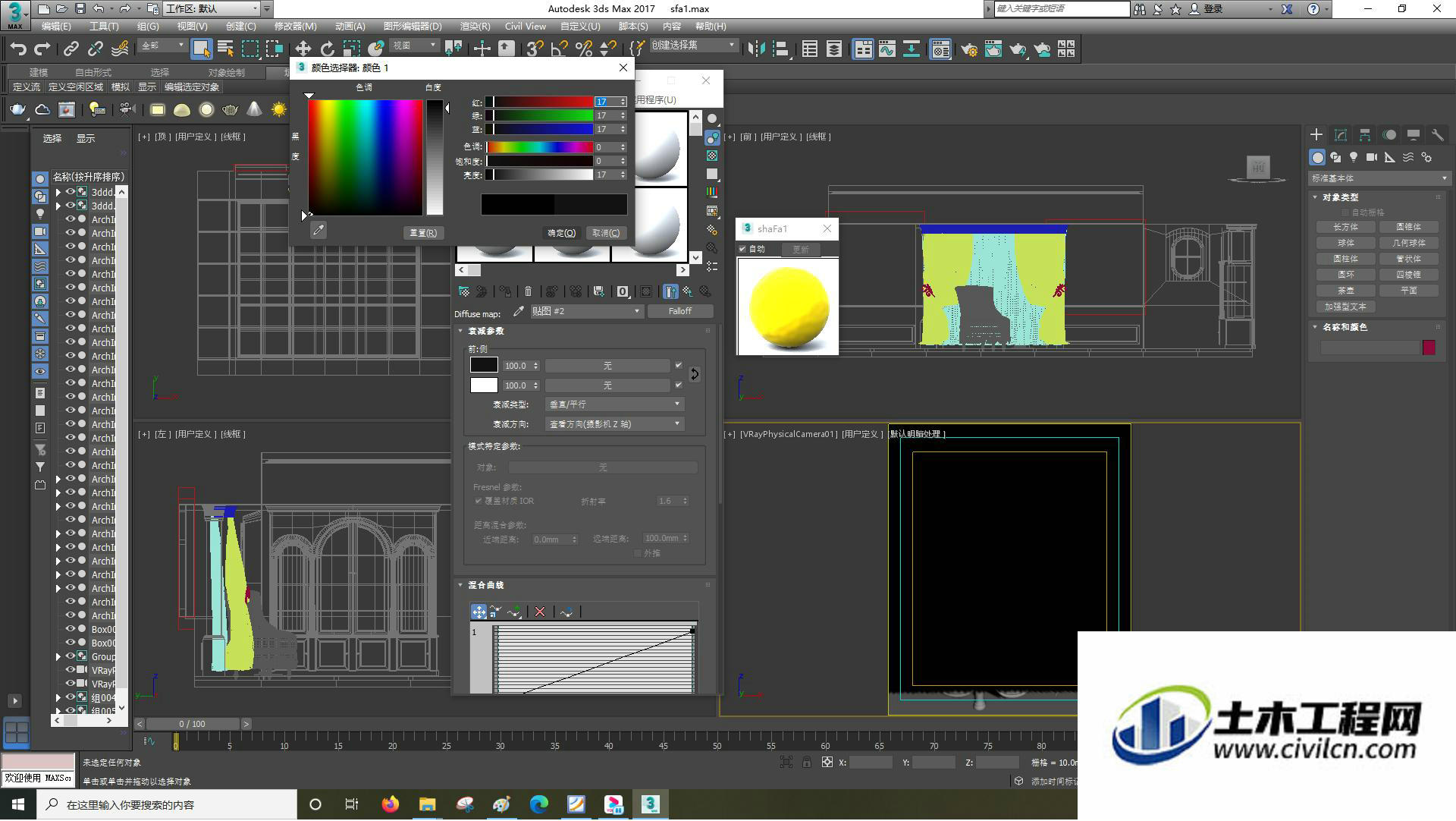Switch to the 对象绘制 ribbon tab
The width and height of the screenshot is (1456, 821).
tap(226, 73)
